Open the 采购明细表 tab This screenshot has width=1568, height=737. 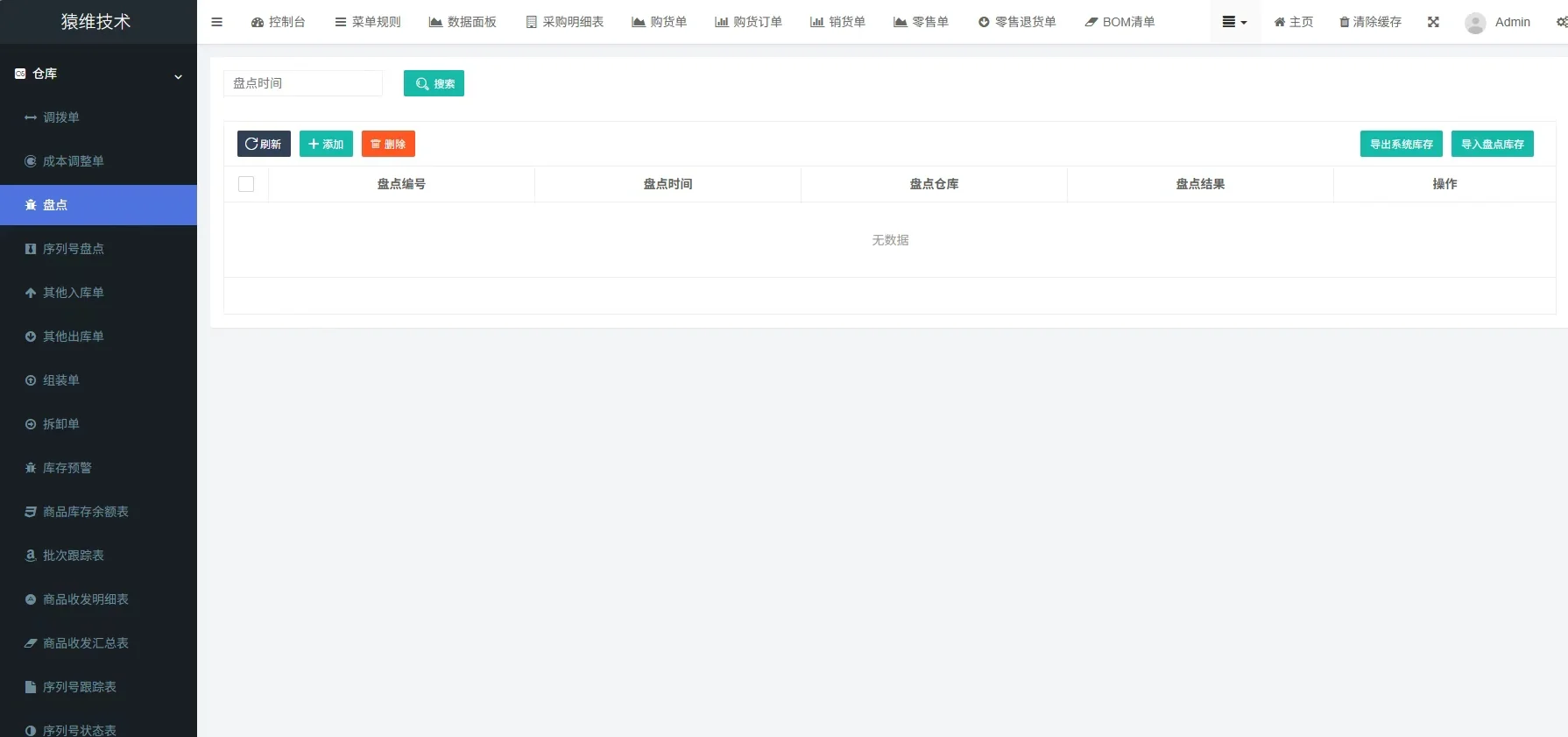click(x=565, y=22)
